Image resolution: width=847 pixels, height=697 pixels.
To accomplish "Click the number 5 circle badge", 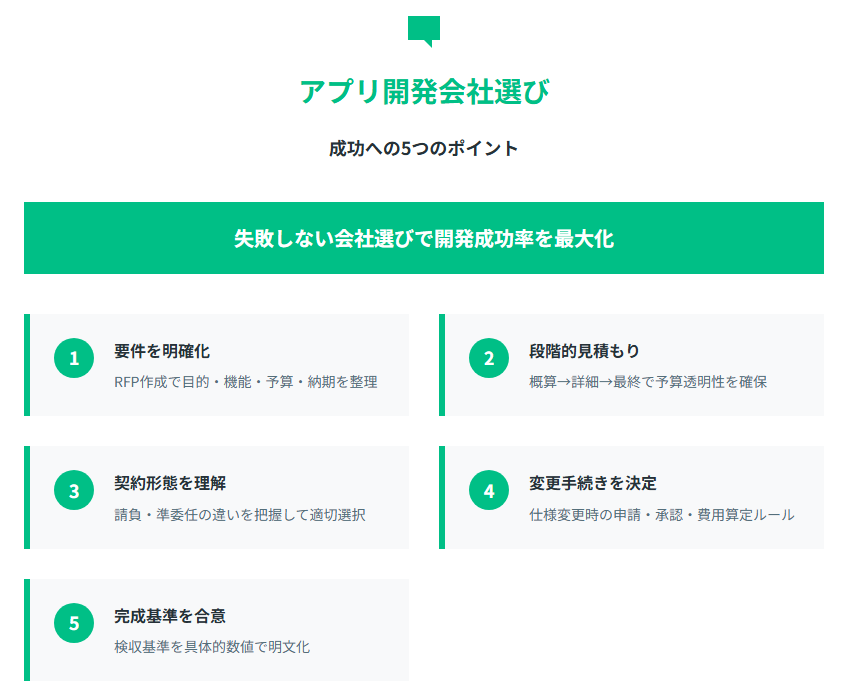I will [74, 623].
